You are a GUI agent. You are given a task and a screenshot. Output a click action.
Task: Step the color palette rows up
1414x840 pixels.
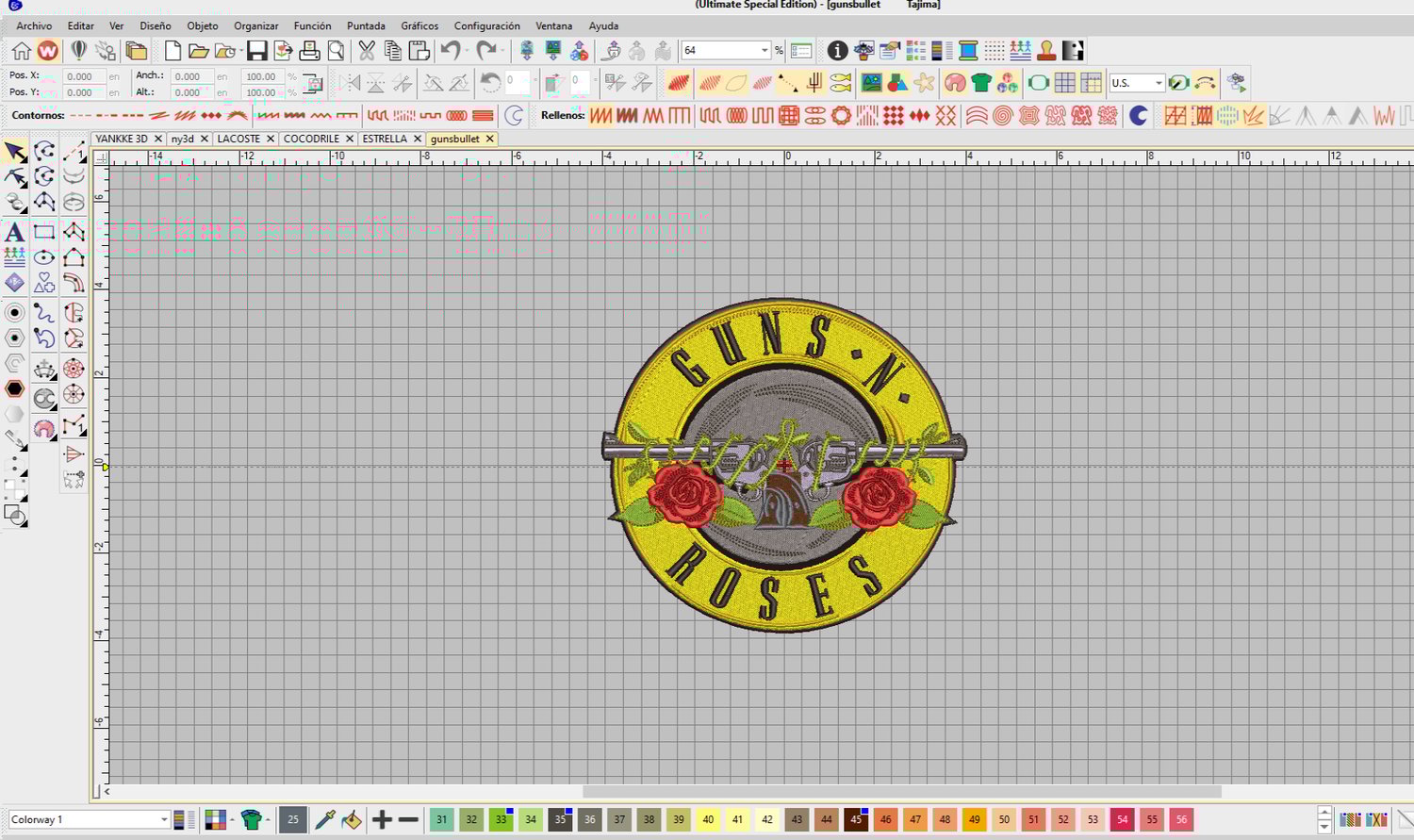[1324, 813]
